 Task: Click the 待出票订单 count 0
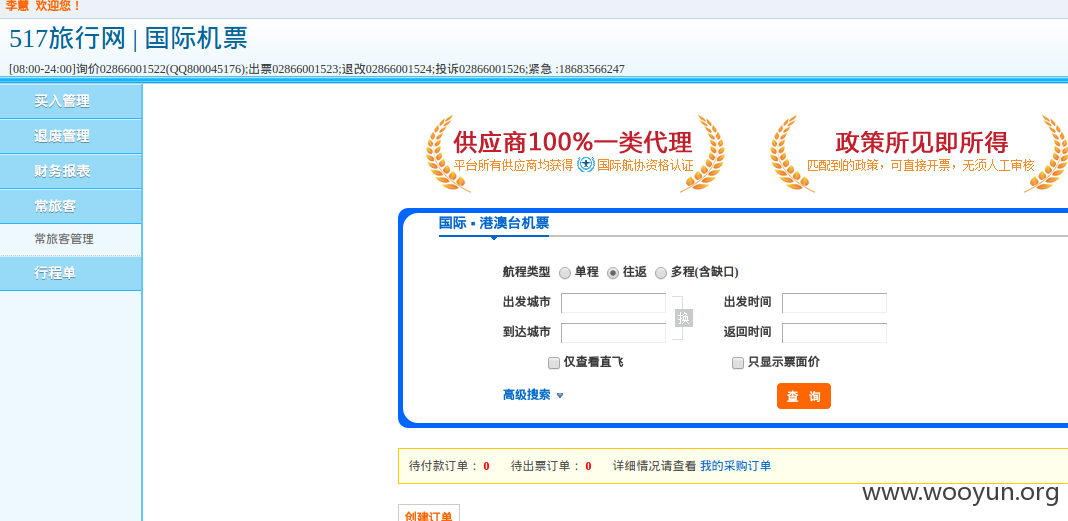(x=588, y=467)
